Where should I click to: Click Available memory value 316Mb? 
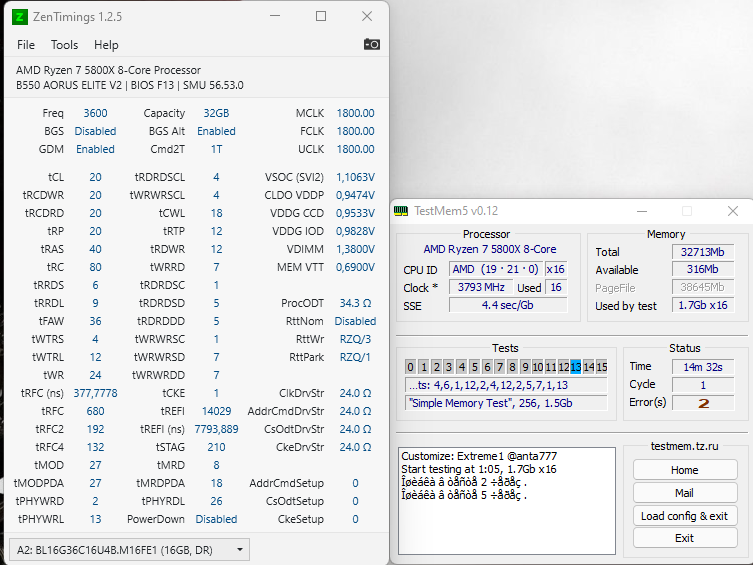pyautogui.click(x=703, y=269)
